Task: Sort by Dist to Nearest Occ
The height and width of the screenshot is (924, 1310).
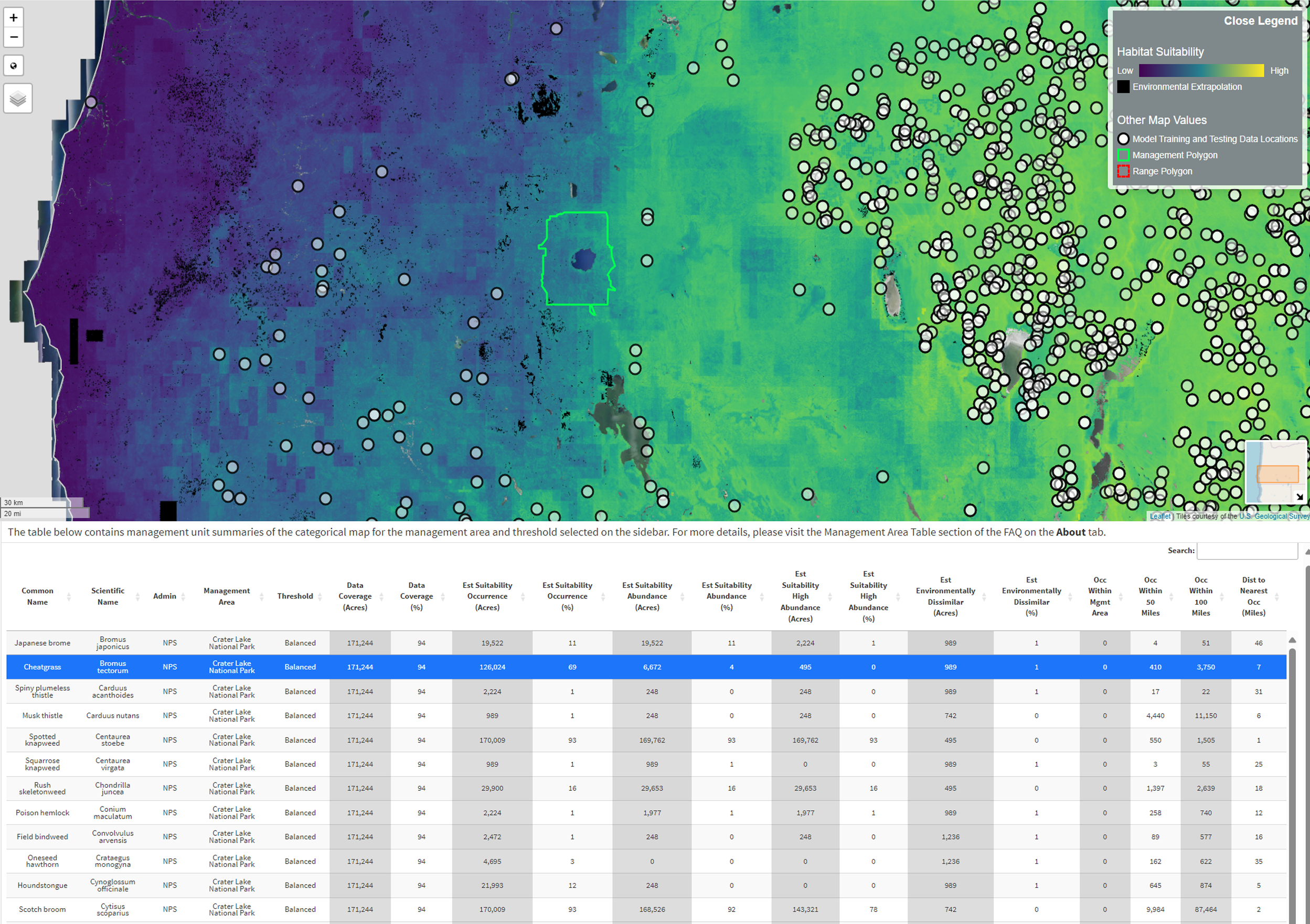Action: 1253,596
